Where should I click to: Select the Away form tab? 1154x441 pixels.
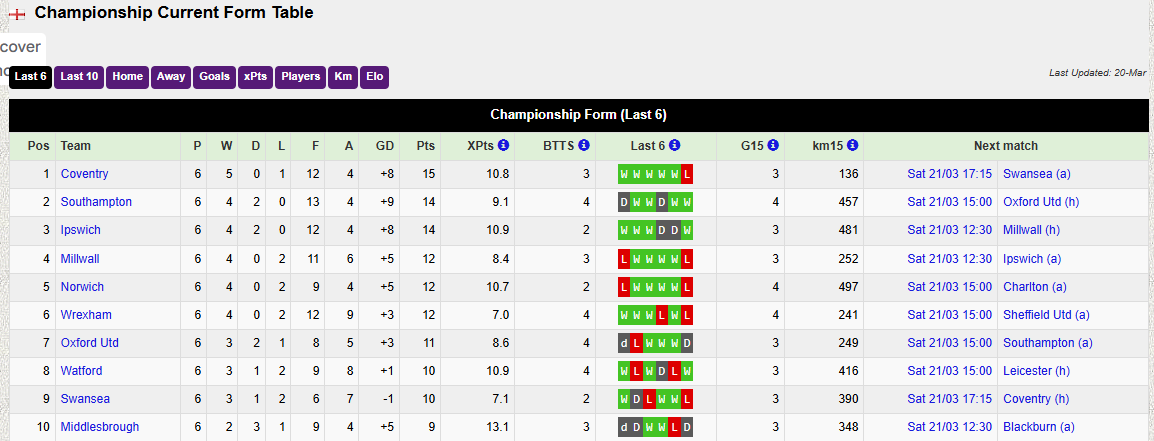pyautogui.click(x=171, y=77)
